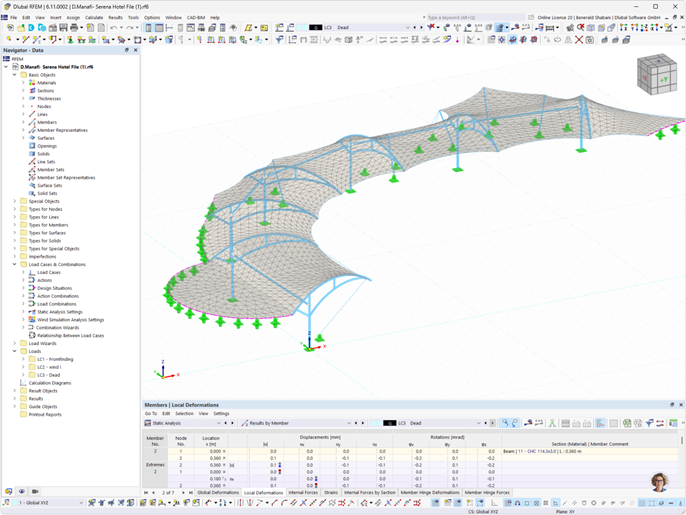Click the Navigator Views camera tab
686x515 pixels.
(x=35, y=491)
